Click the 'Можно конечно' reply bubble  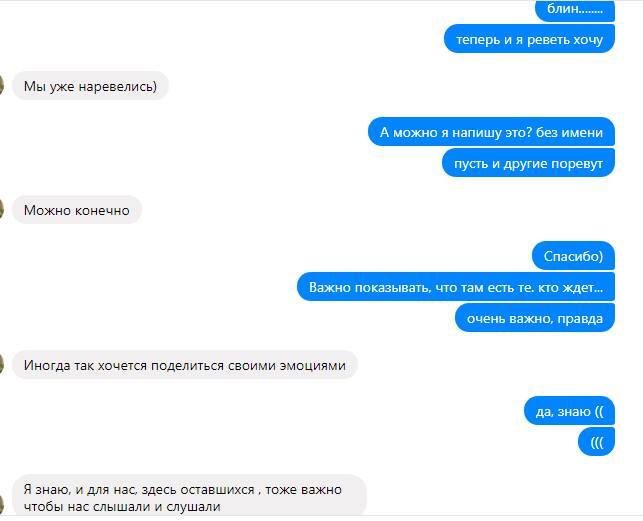point(77,210)
